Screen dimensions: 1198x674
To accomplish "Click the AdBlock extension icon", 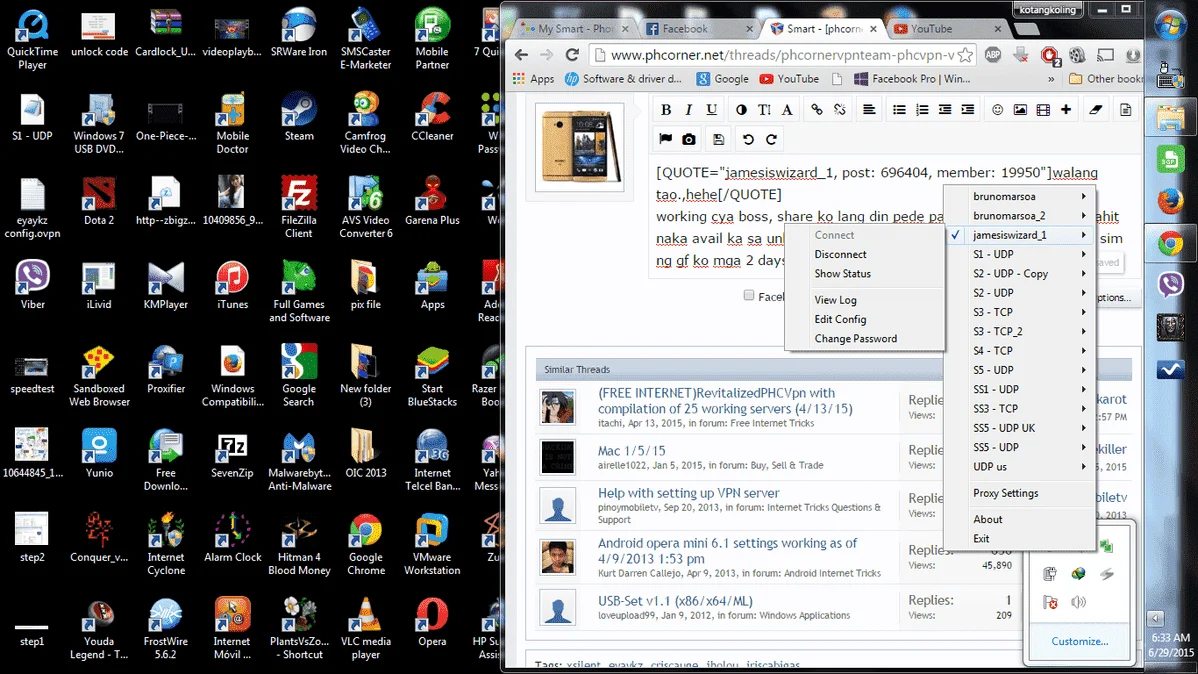I will 992,55.
